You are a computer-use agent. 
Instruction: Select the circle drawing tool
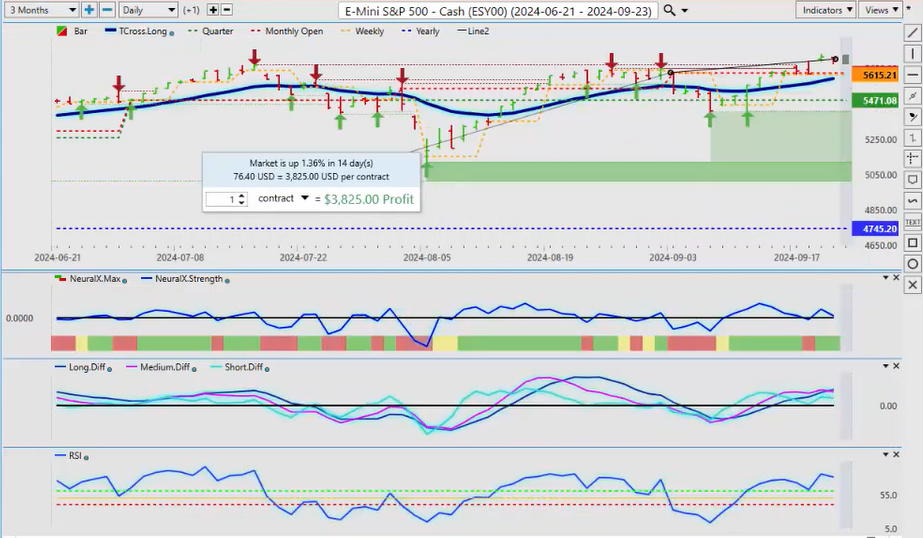[912, 264]
